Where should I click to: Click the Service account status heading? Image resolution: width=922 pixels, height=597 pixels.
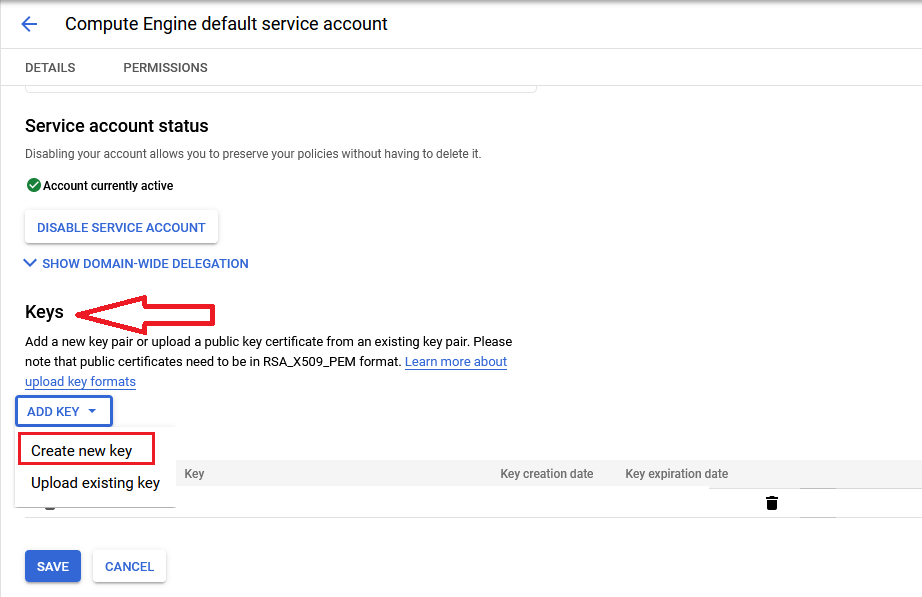[x=116, y=126]
